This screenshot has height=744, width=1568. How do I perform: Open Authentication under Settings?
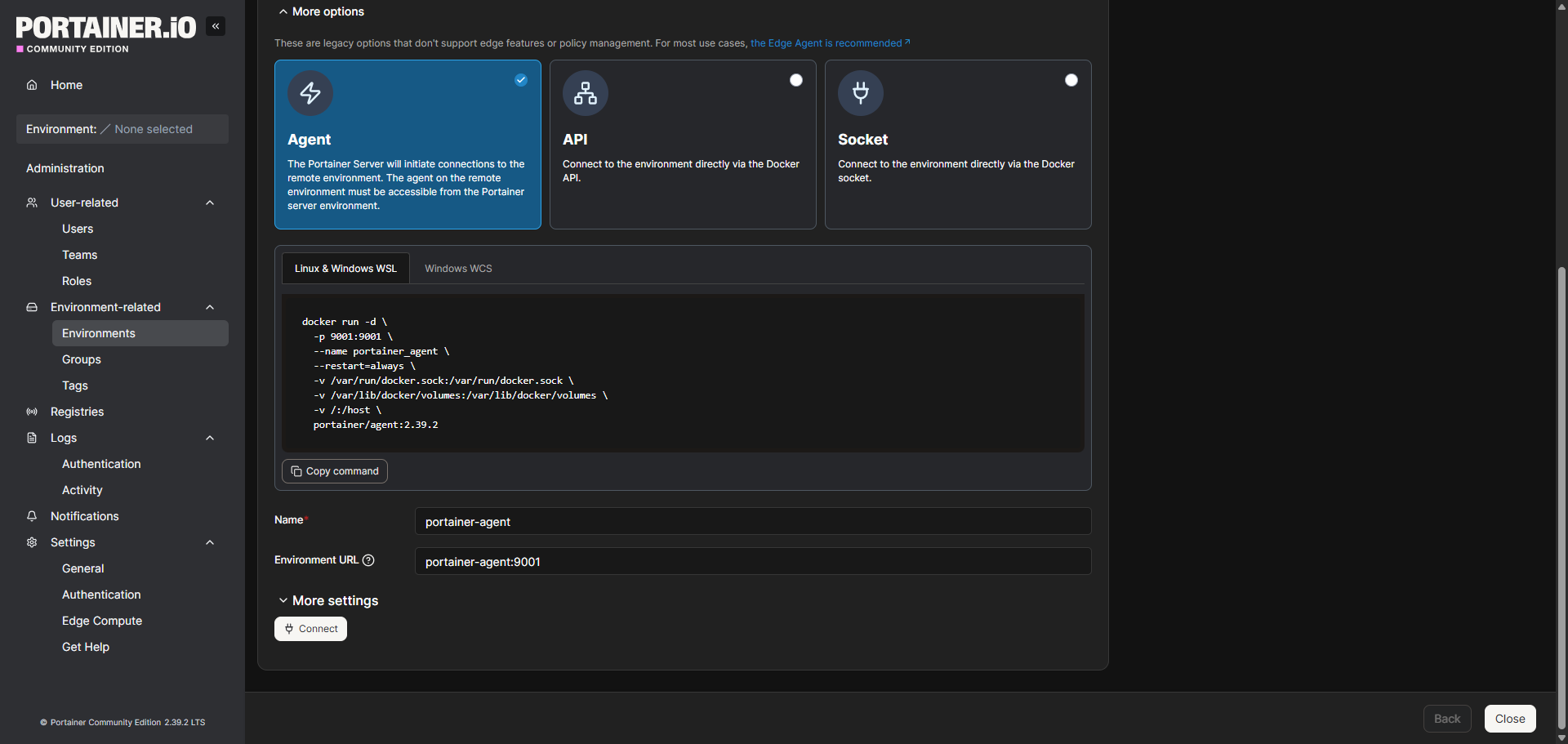(x=101, y=595)
